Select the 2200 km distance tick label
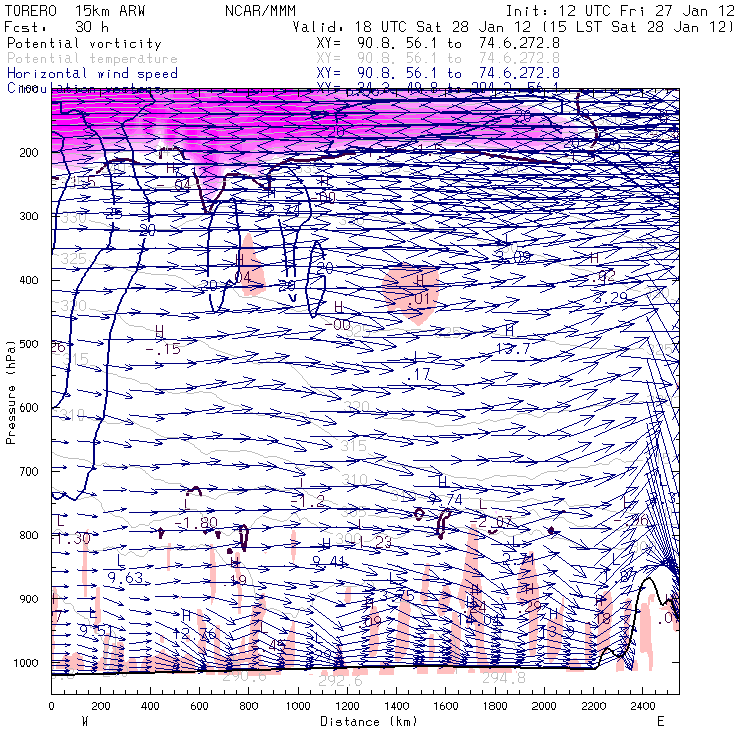 (x=594, y=706)
